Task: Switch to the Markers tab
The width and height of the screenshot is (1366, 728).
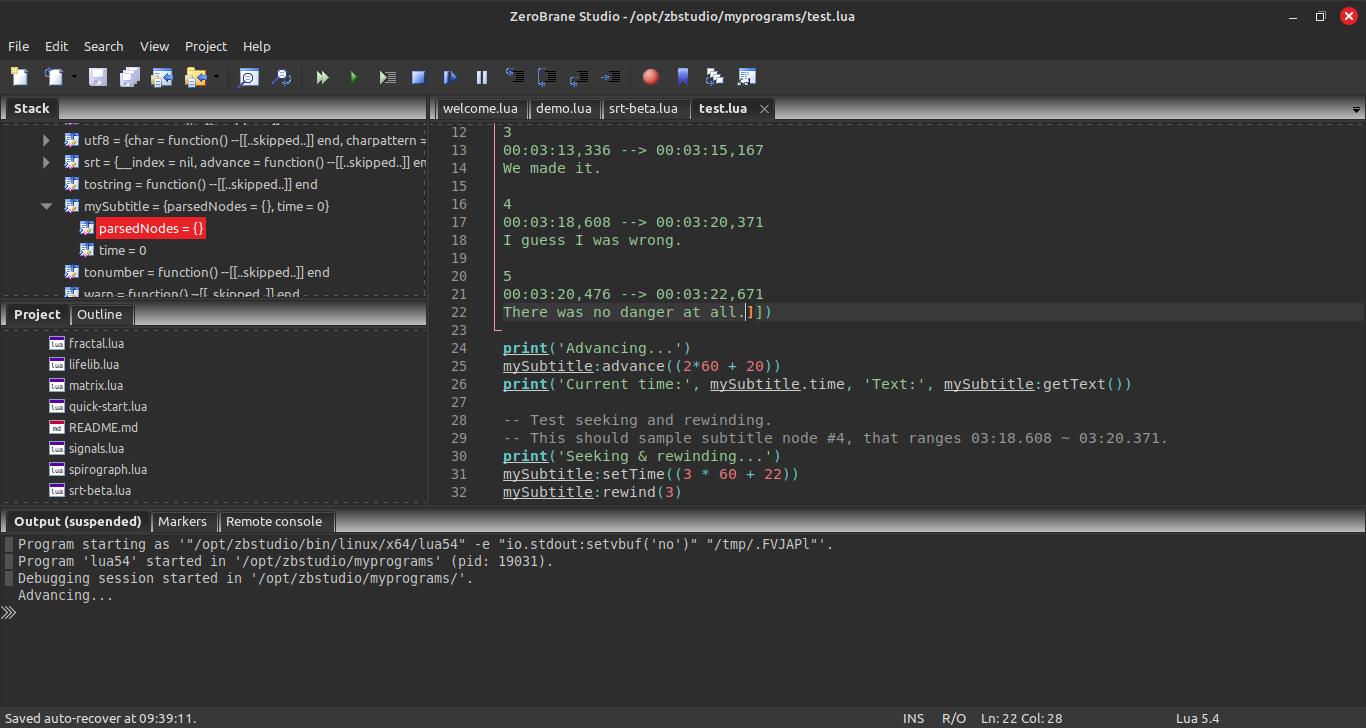Action: pyautogui.click(x=182, y=521)
